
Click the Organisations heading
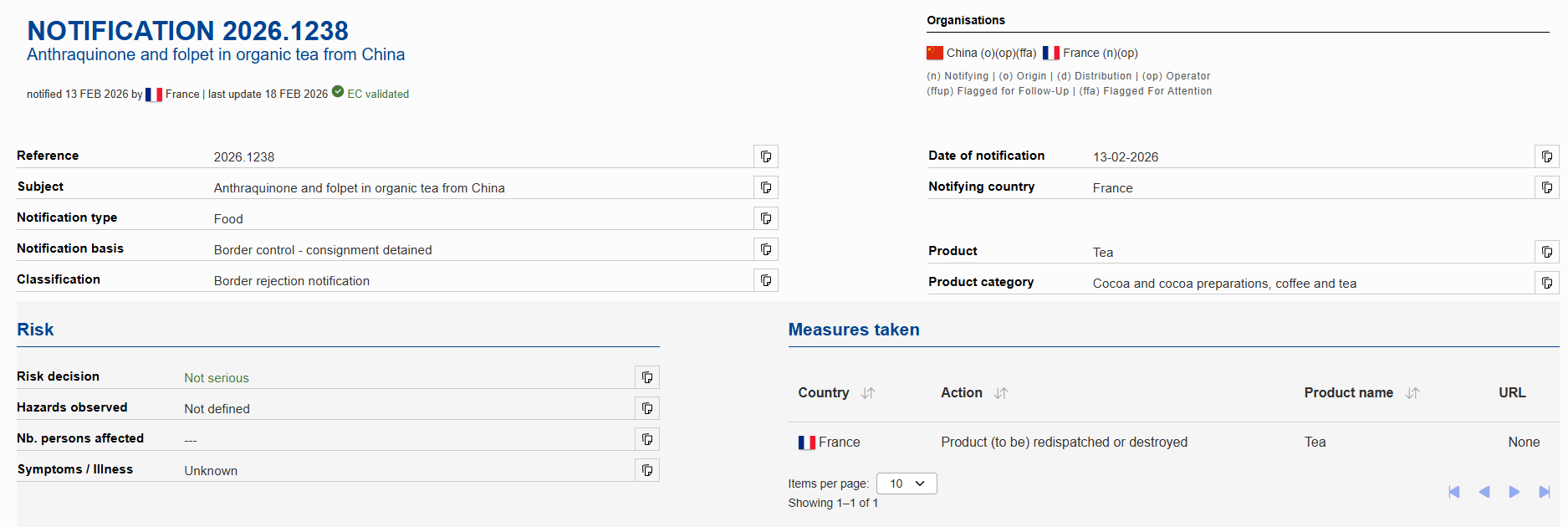pyautogui.click(x=966, y=20)
